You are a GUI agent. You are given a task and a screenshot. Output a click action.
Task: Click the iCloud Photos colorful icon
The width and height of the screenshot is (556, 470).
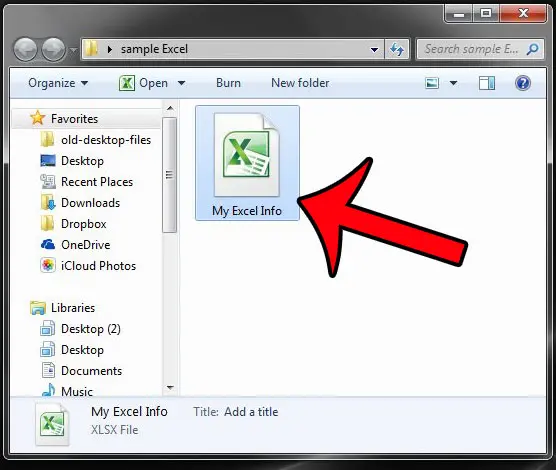pyautogui.click(x=48, y=265)
